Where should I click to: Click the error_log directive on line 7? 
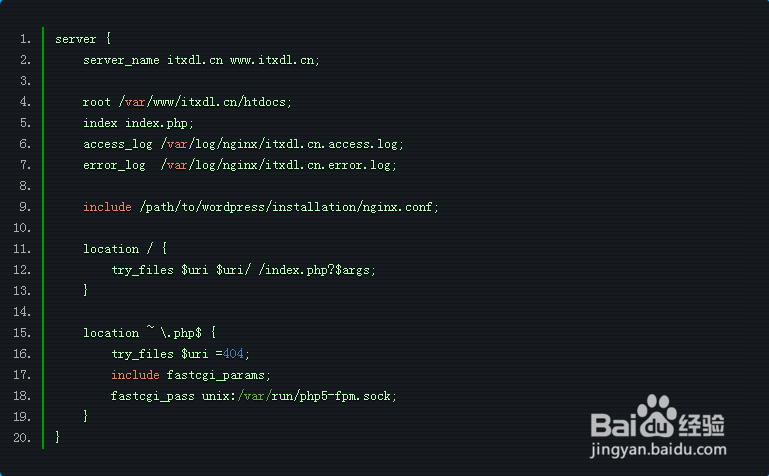114,165
